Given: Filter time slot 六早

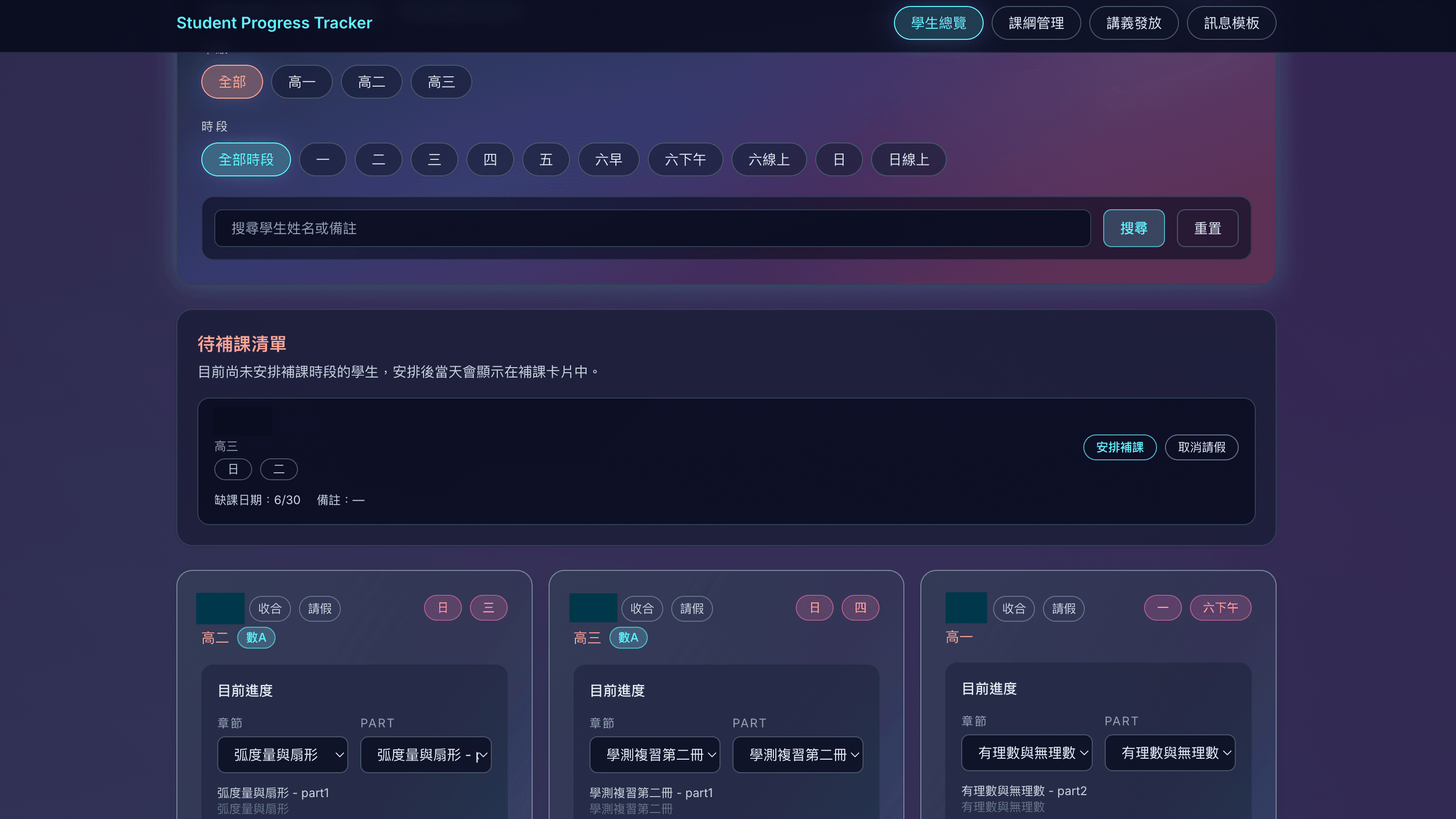Looking at the screenshot, I should point(609,159).
